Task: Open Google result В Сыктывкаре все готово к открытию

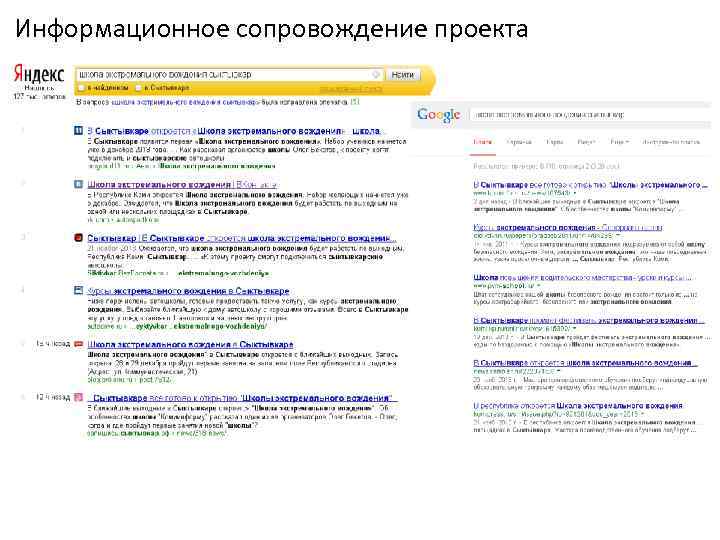Action: coord(590,185)
